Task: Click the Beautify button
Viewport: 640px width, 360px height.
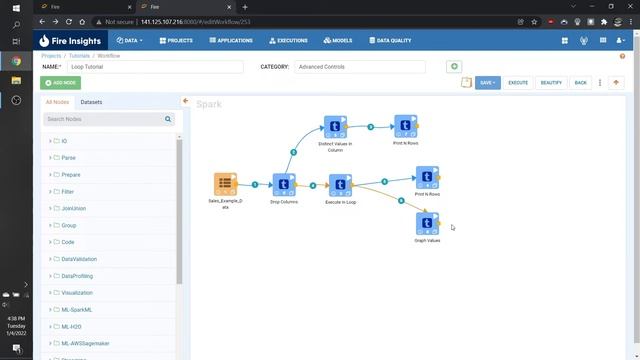Action: tap(551, 83)
